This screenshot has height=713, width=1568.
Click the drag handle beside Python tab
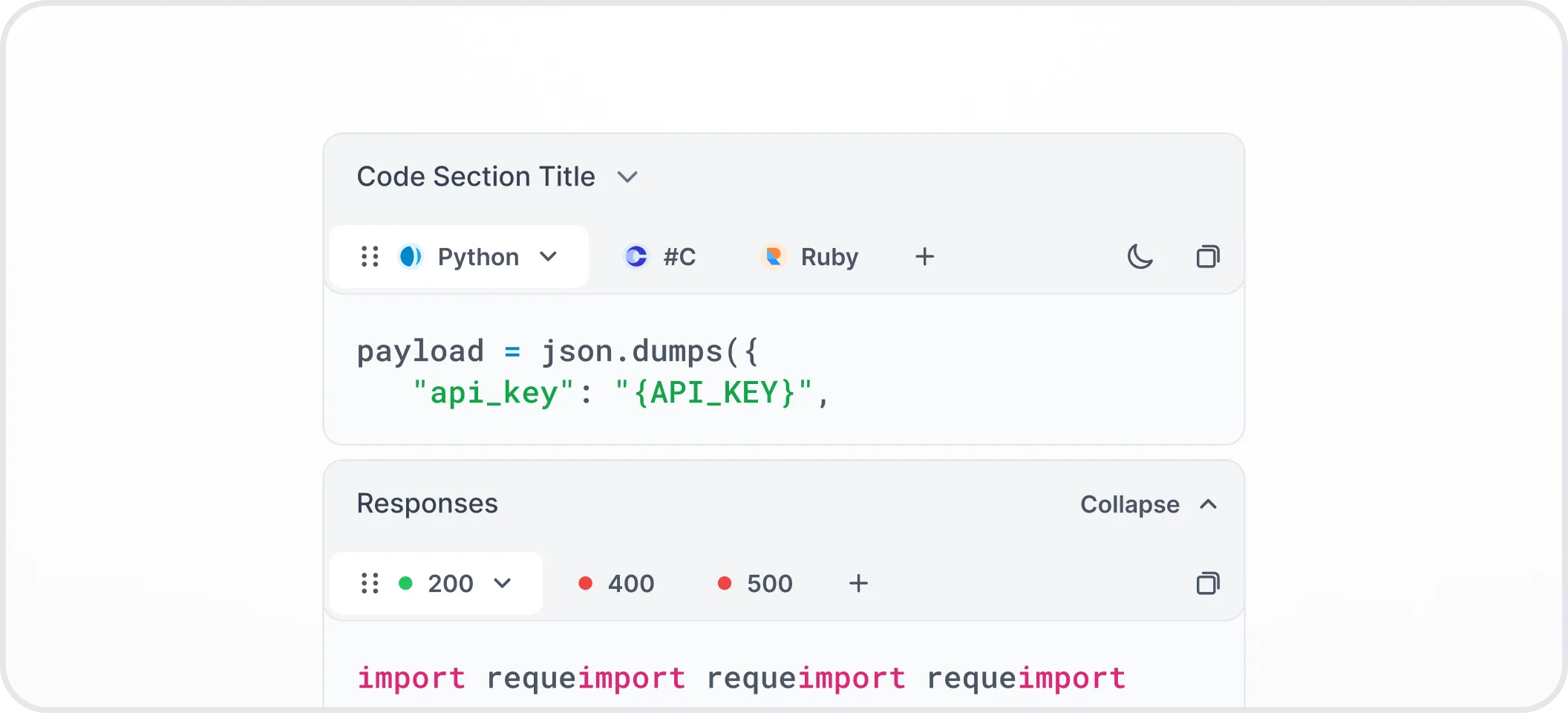[x=370, y=256]
